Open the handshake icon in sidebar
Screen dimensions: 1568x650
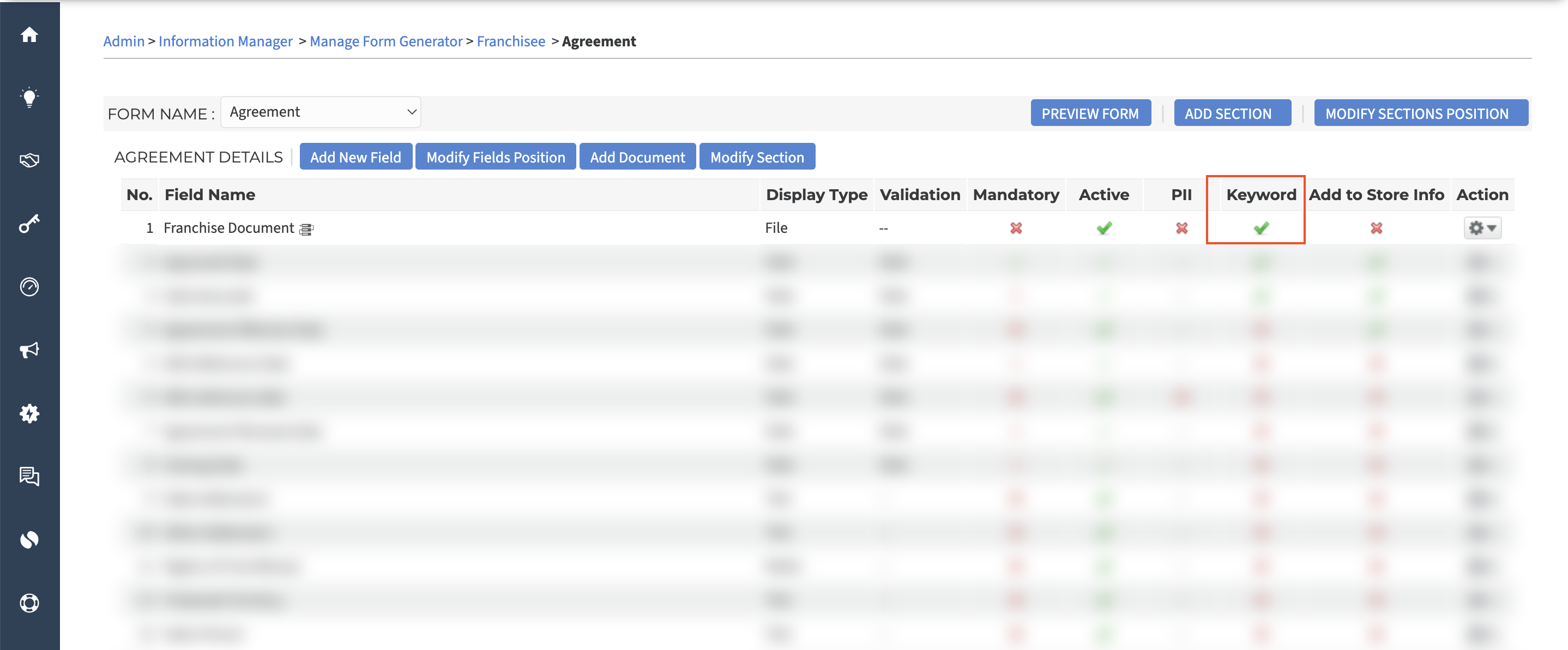tap(29, 160)
